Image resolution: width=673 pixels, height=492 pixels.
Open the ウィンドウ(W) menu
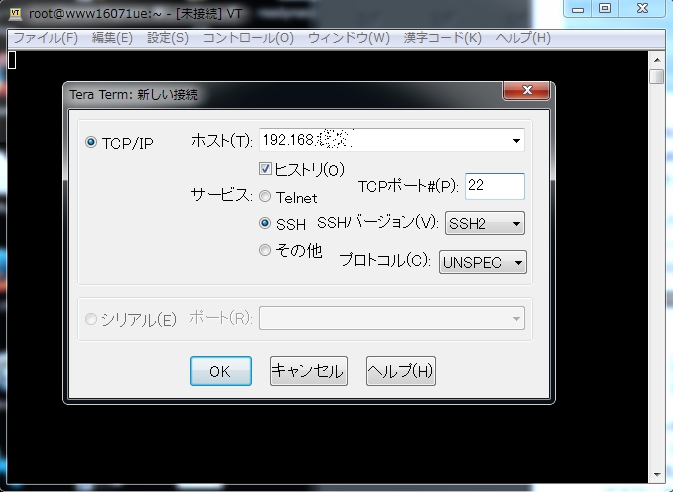coord(349,38)
